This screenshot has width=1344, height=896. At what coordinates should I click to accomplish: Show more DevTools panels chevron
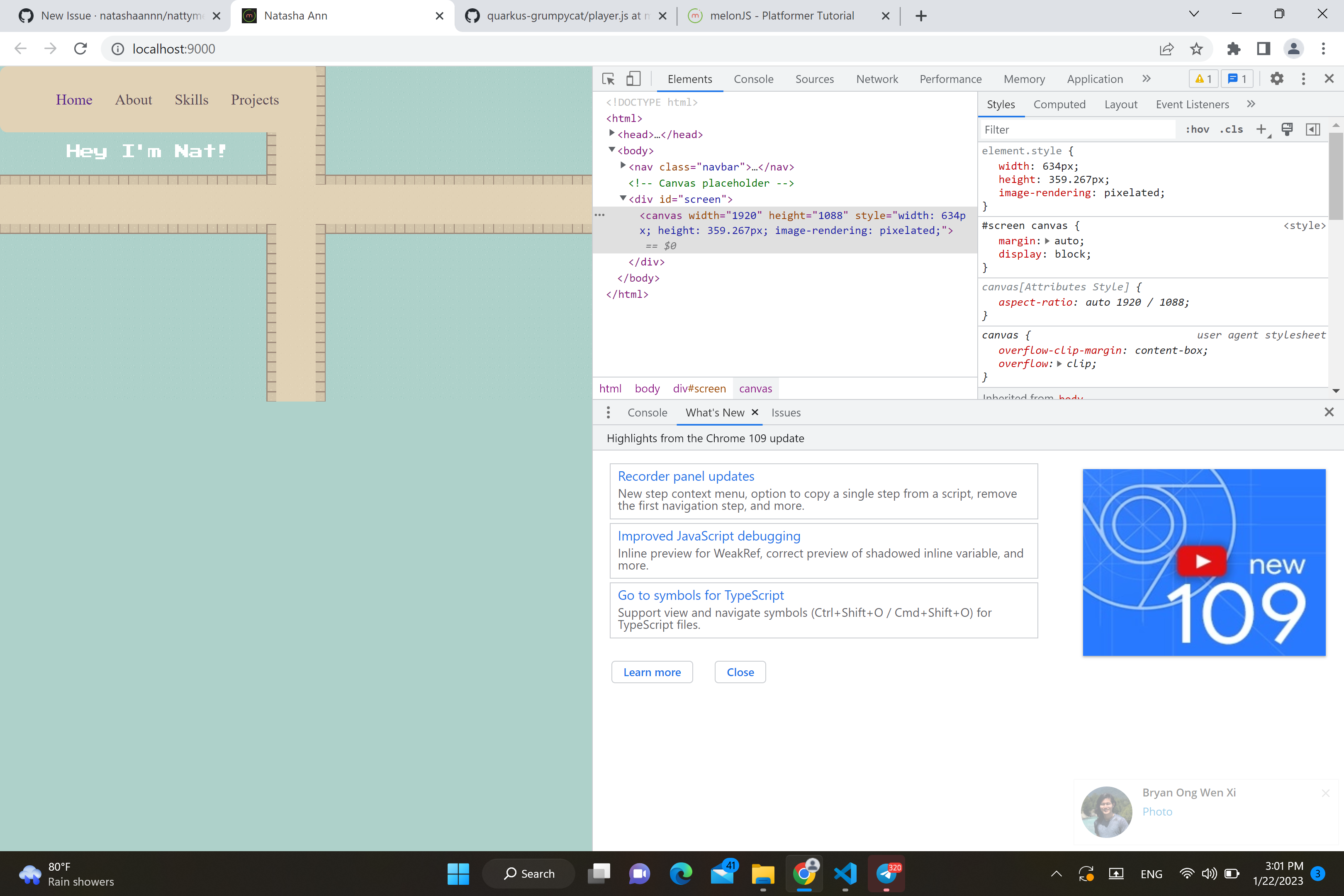pos(1146,79)
